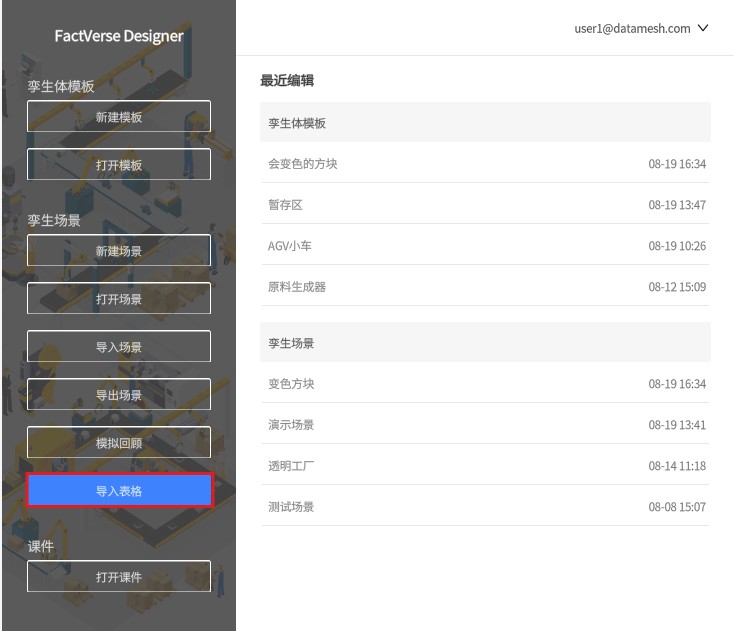Open recent template 会变色的方块
Image resolution: width=734 pixels, height=631 pixels.
coord(485,163)
